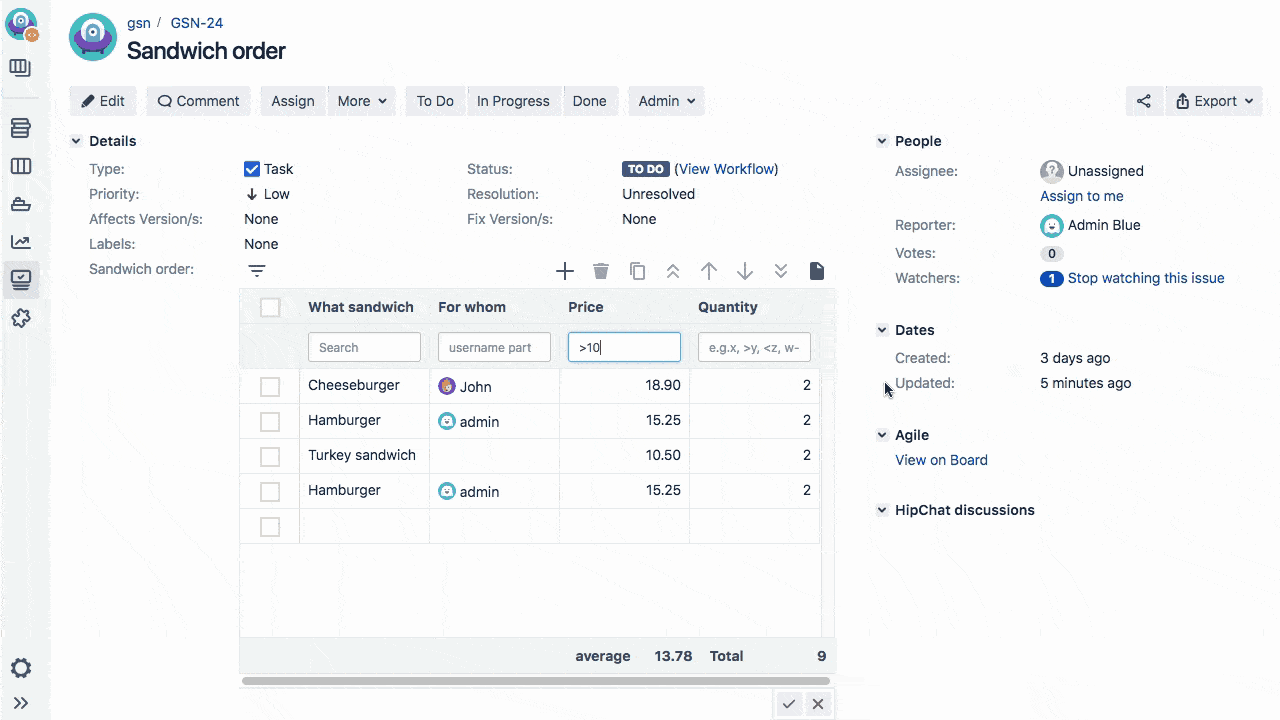Screen dimensions: 1280x720
Task: Tick the Turkey sandwich row checkbox
Action: click(270, 456)
